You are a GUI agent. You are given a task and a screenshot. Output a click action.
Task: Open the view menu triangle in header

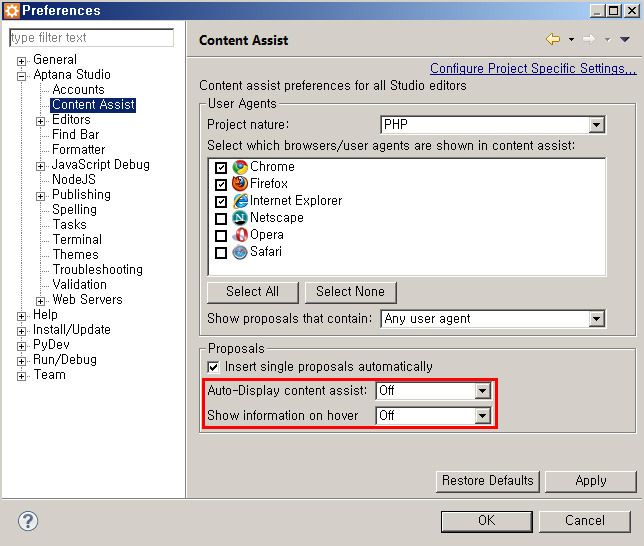point(625,39)
